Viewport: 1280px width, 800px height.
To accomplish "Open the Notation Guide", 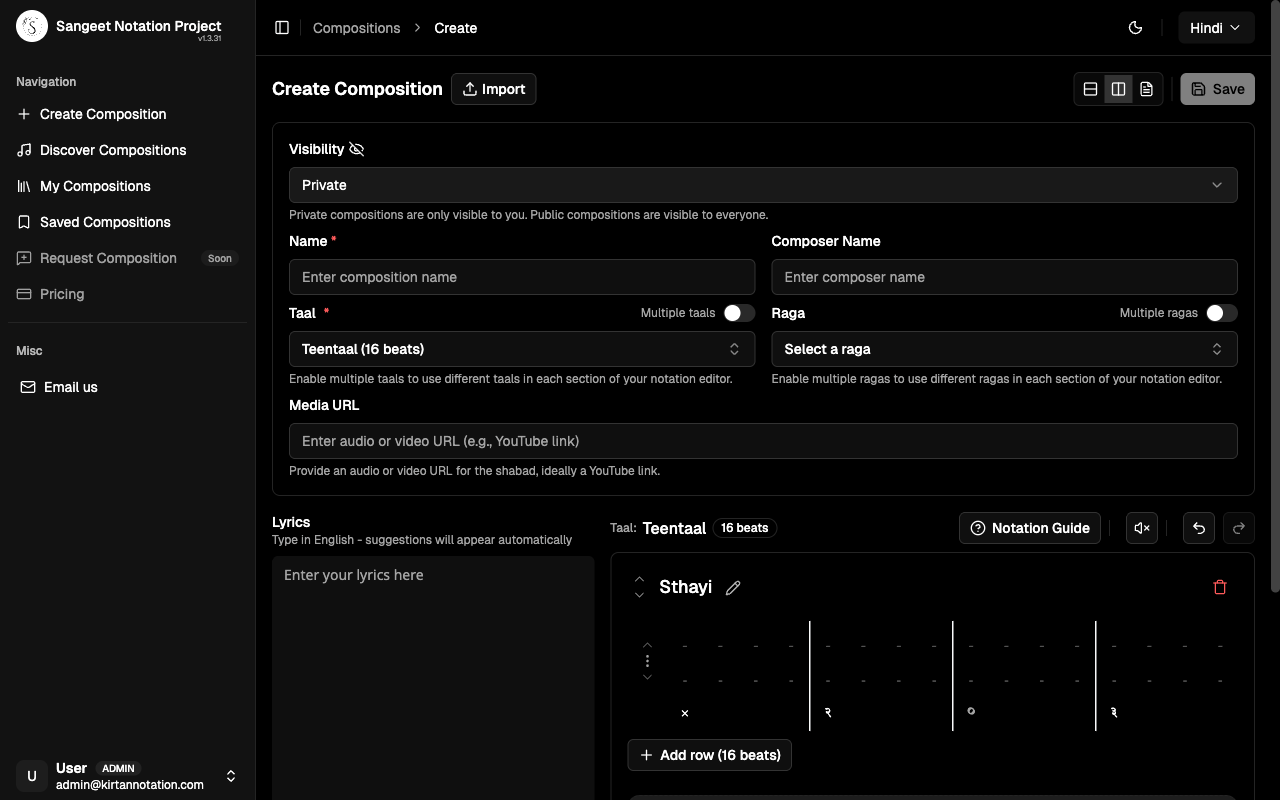I will 1029,528.
